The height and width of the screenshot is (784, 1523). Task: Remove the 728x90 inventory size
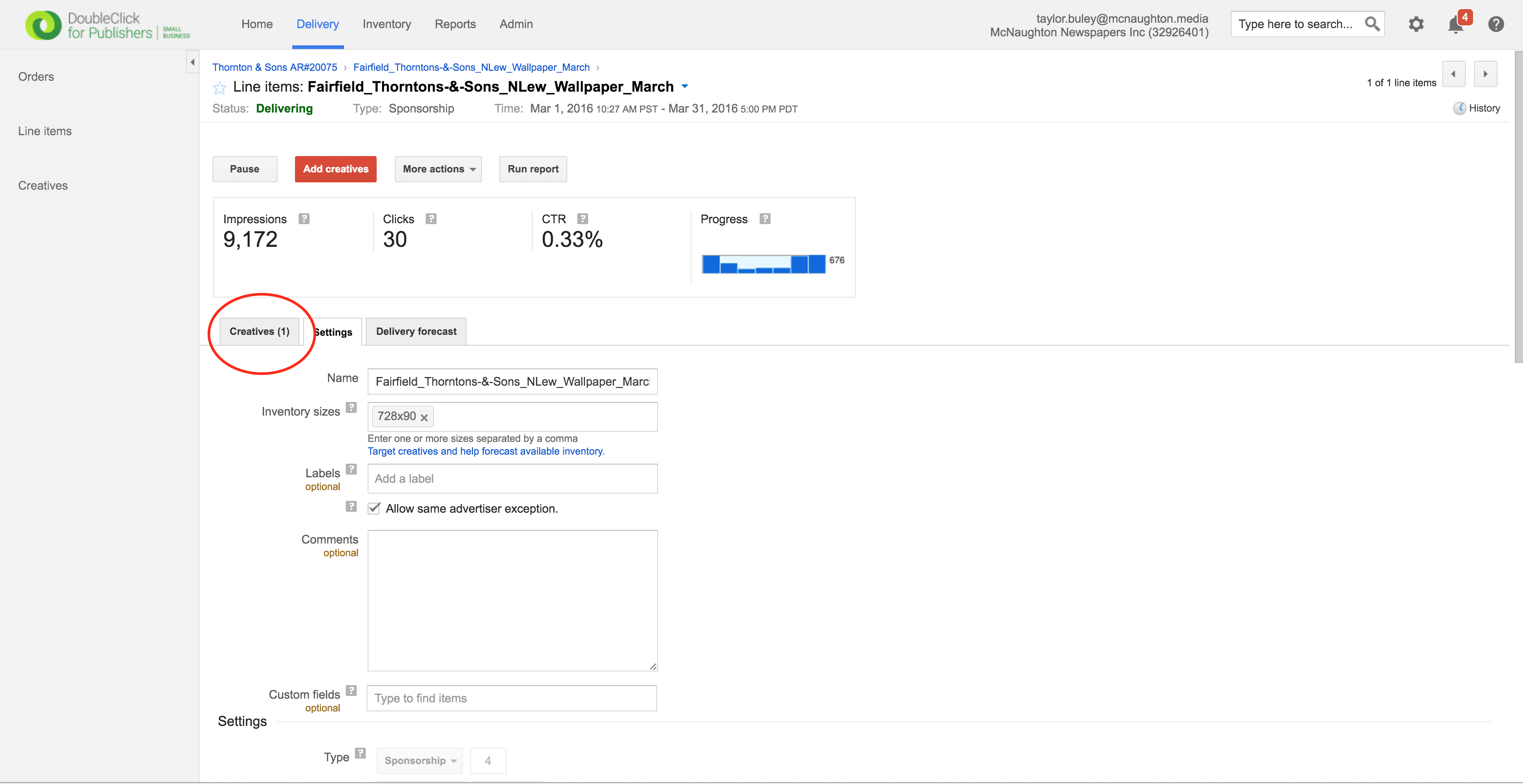424,417
